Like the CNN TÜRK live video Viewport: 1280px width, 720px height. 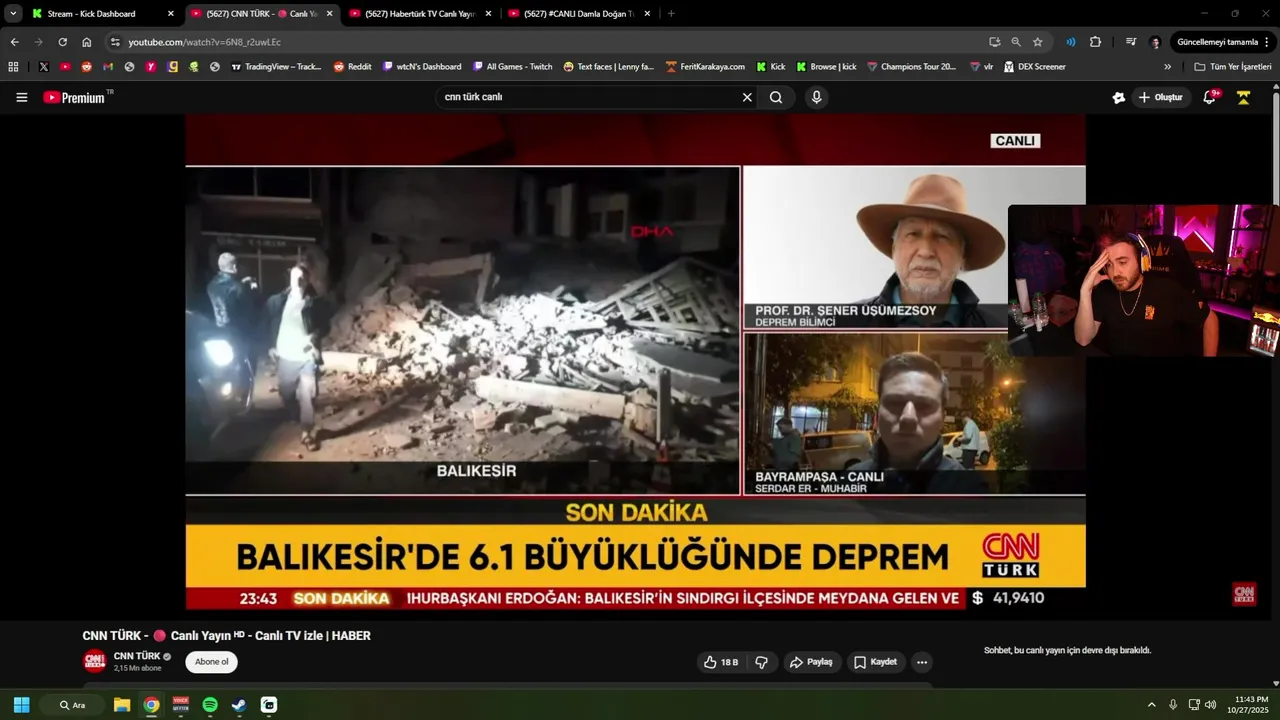click(x=720, y=662)
